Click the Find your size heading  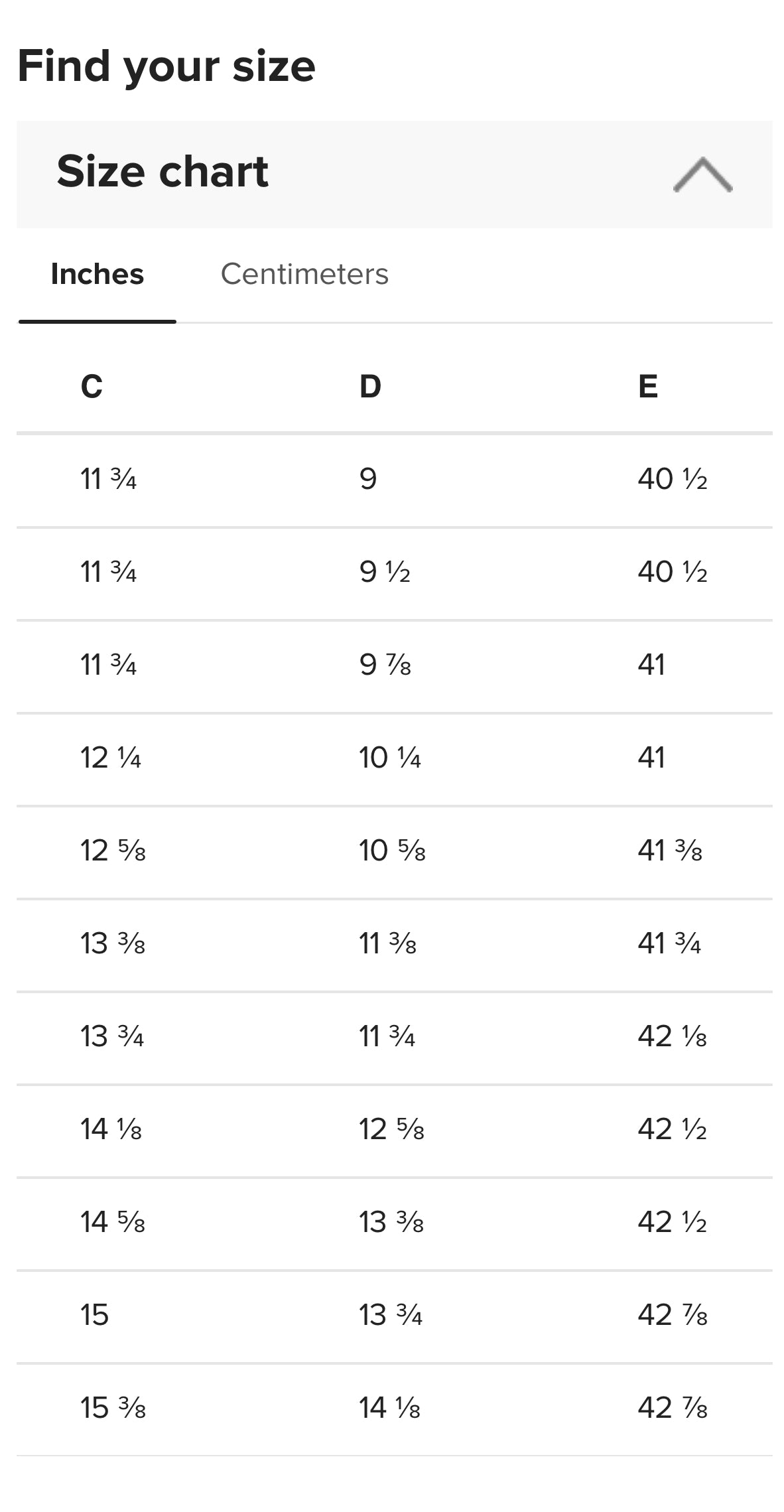point(166,66)
